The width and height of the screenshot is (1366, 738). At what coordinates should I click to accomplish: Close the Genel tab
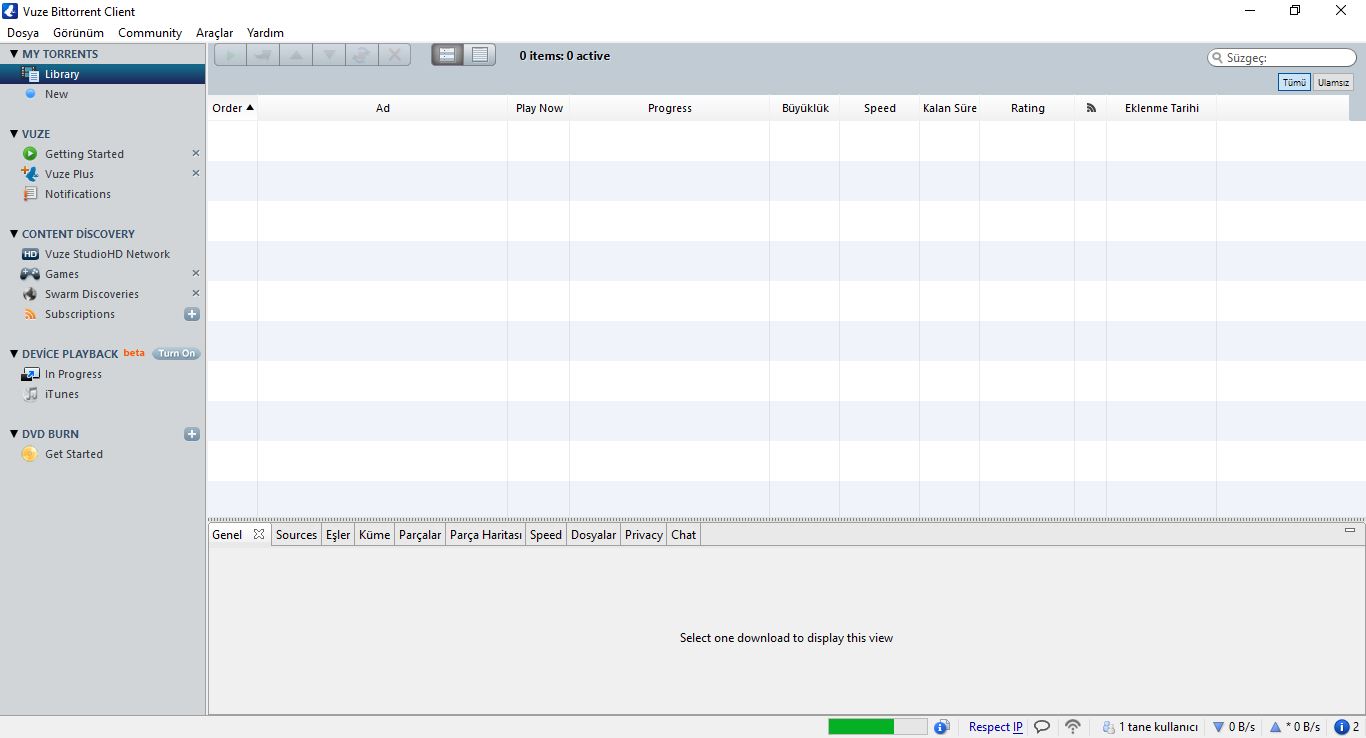coord(259,534)
